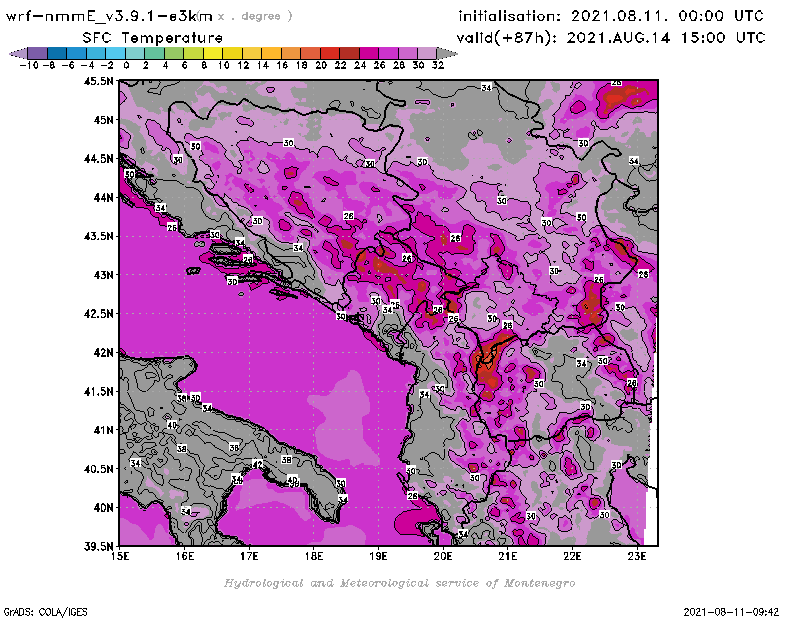This screenshot has height=618, width=800.
Task: Click the initialisation 2021.08.11. 00:00 UTC text
Action: click(611, 16)
